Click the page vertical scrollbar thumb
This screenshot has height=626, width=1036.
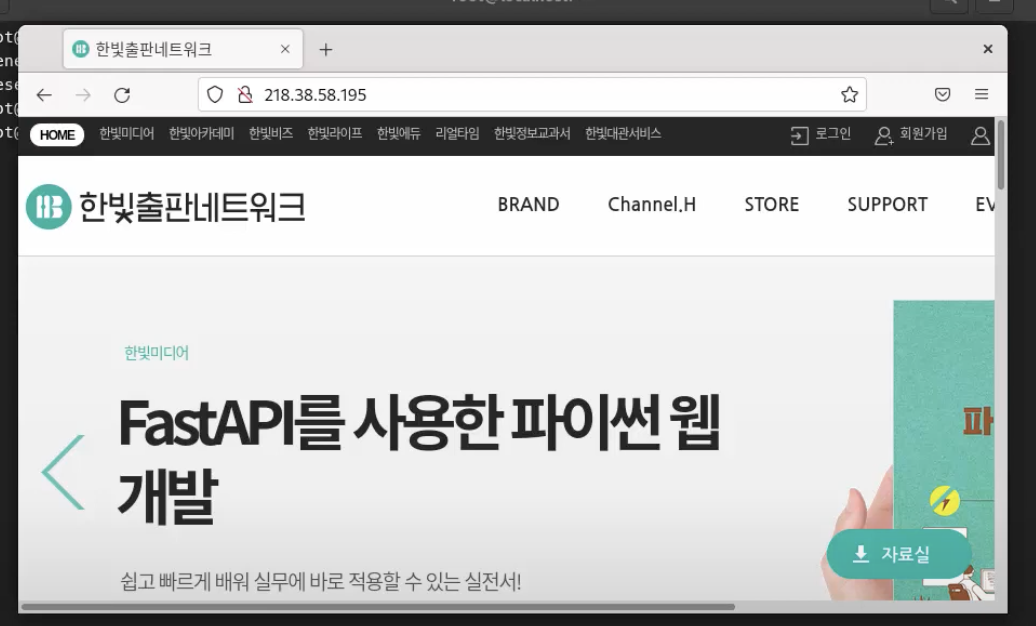[1001, 155]
